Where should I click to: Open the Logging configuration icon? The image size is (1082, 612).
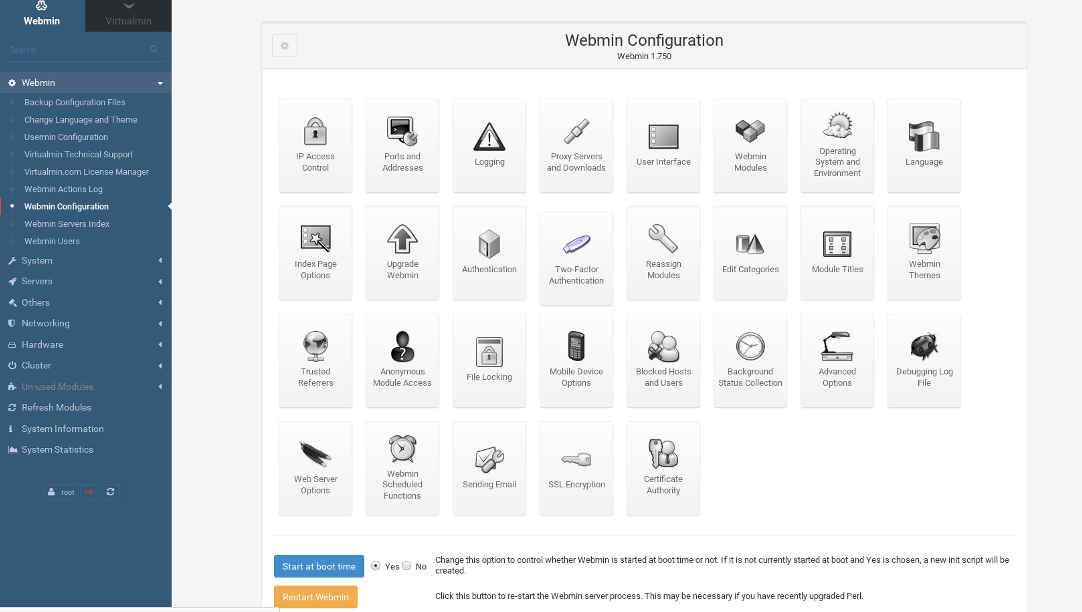(x=489, y=146)
